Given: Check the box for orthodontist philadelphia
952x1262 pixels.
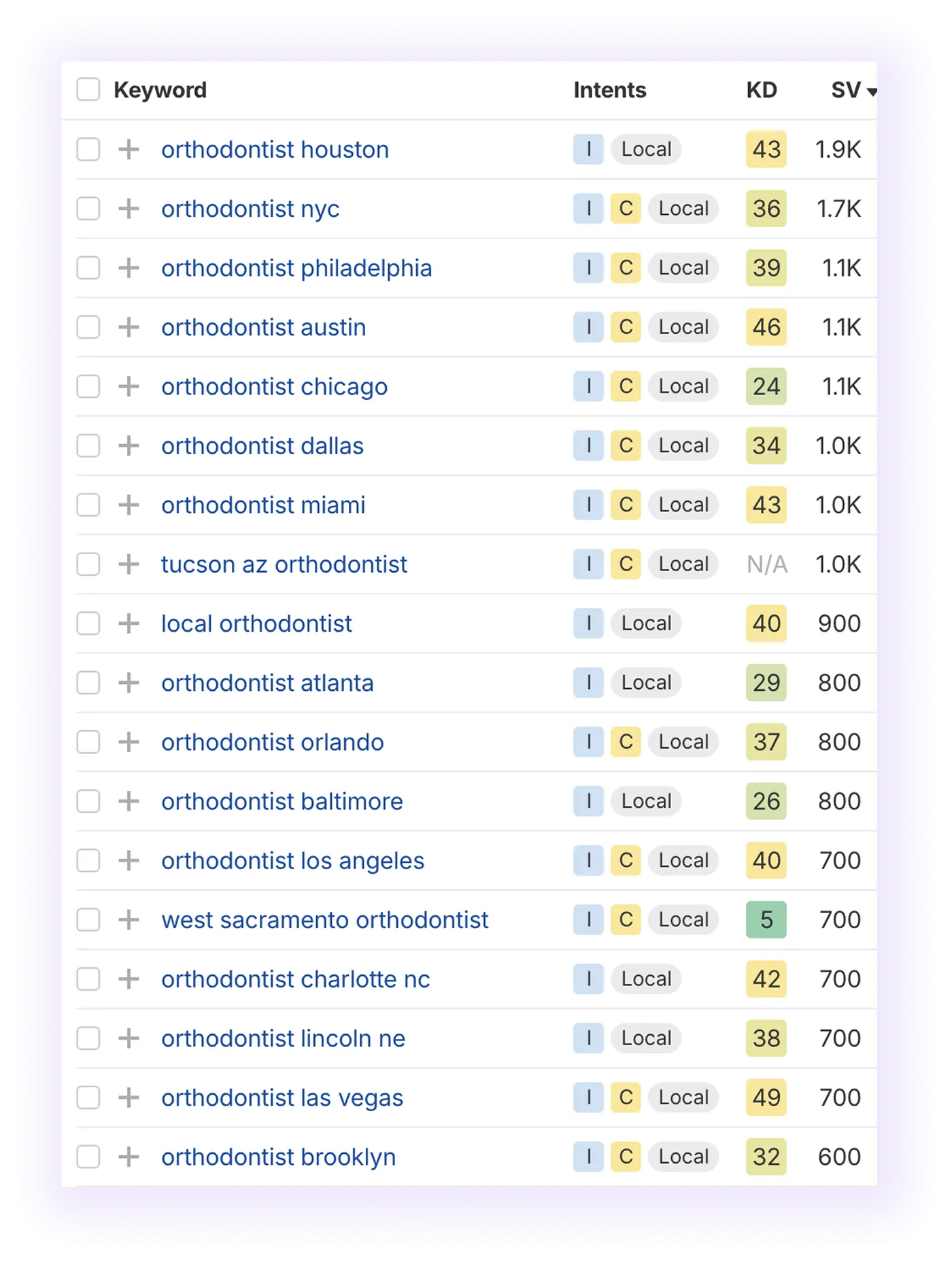Looking at the screenshot, I should 88,267.
